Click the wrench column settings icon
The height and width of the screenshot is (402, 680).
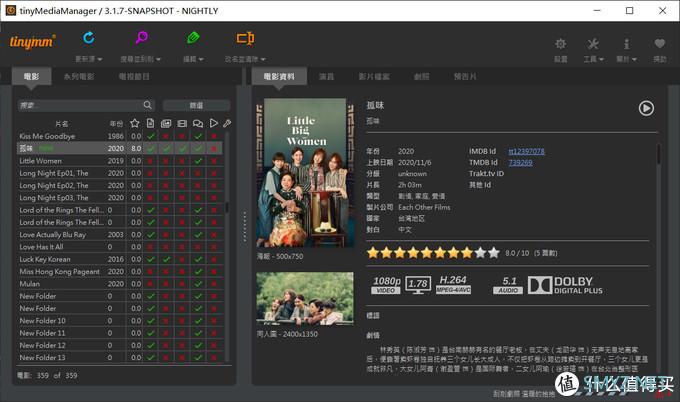[227, 124]
